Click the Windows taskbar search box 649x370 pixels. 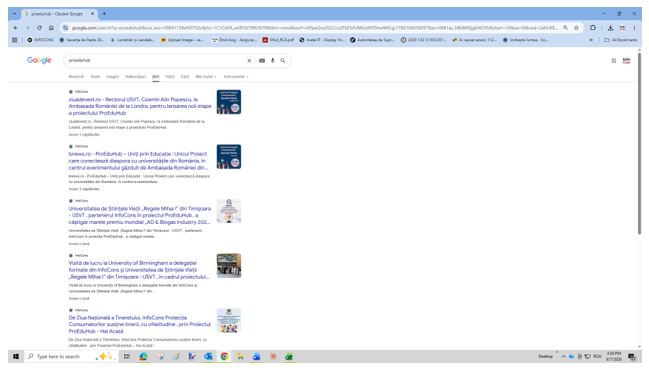pos(71,356)
